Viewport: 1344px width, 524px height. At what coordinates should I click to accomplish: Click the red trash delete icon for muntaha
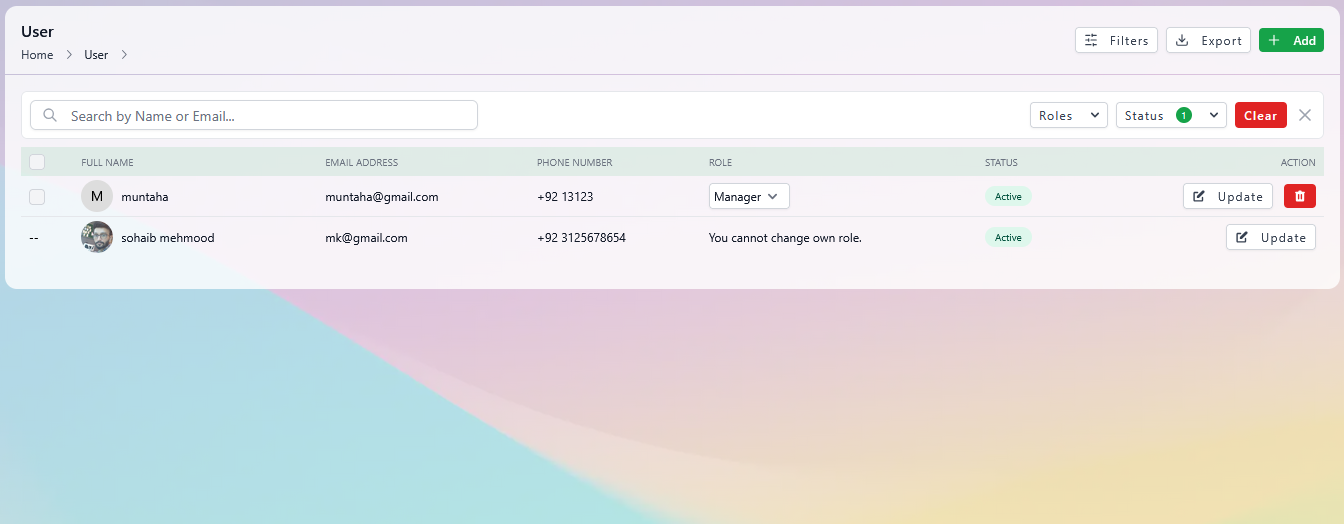pos(1299,196)
